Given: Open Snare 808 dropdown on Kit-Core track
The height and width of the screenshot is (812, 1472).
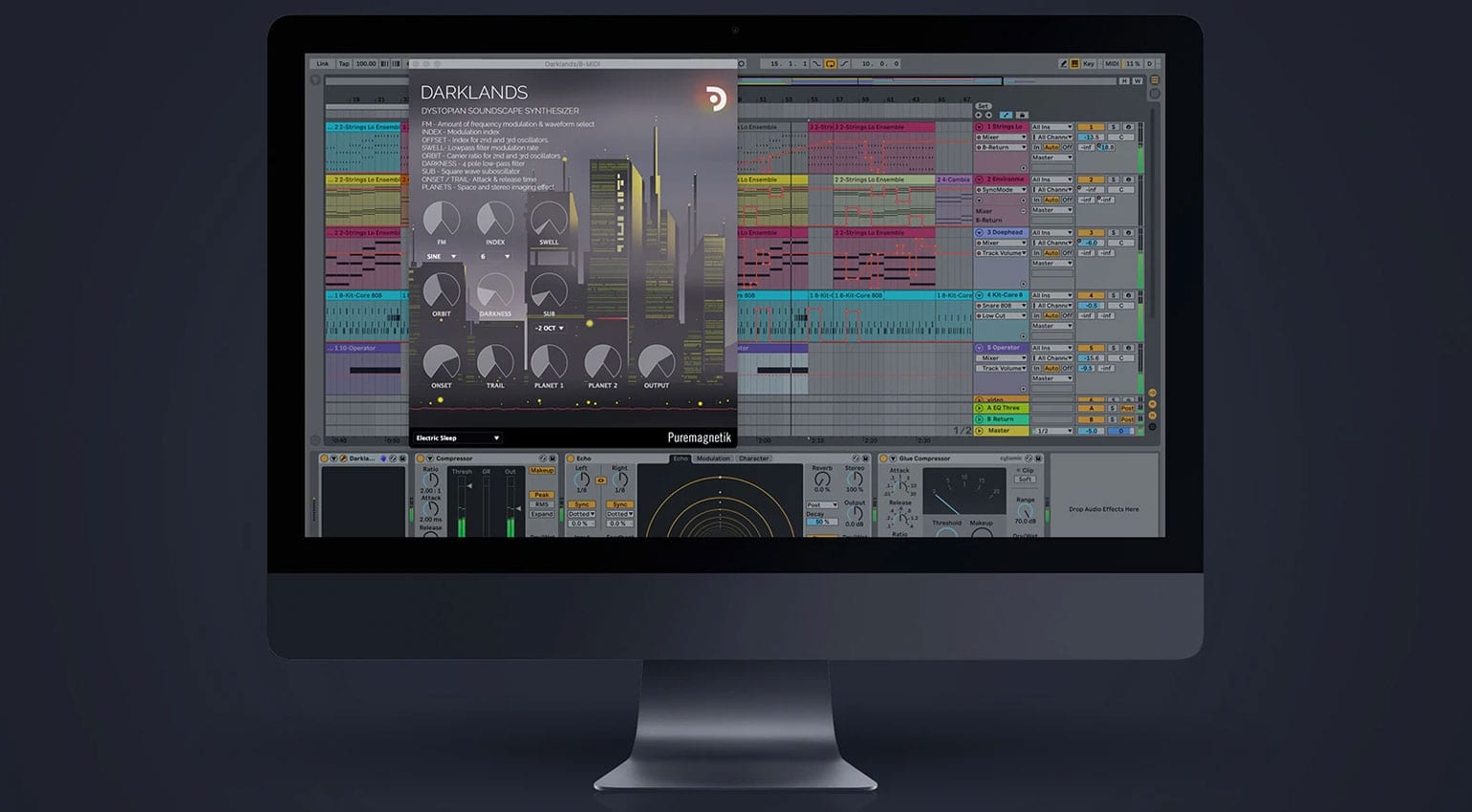Looking at the screenshot, I should coord(1001,306).
